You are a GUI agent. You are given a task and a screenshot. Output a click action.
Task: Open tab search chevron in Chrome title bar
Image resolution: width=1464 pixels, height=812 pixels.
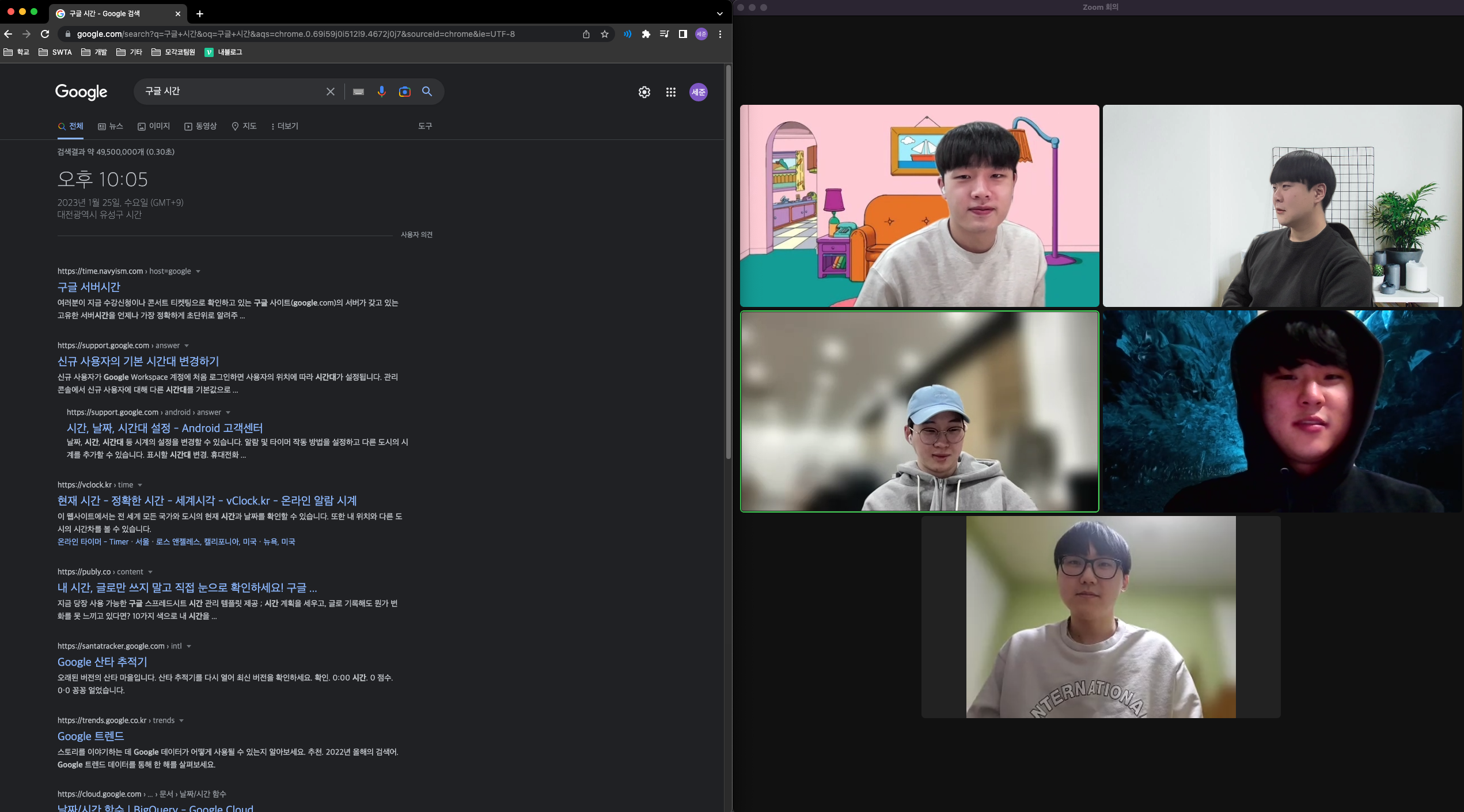[719, 13]
